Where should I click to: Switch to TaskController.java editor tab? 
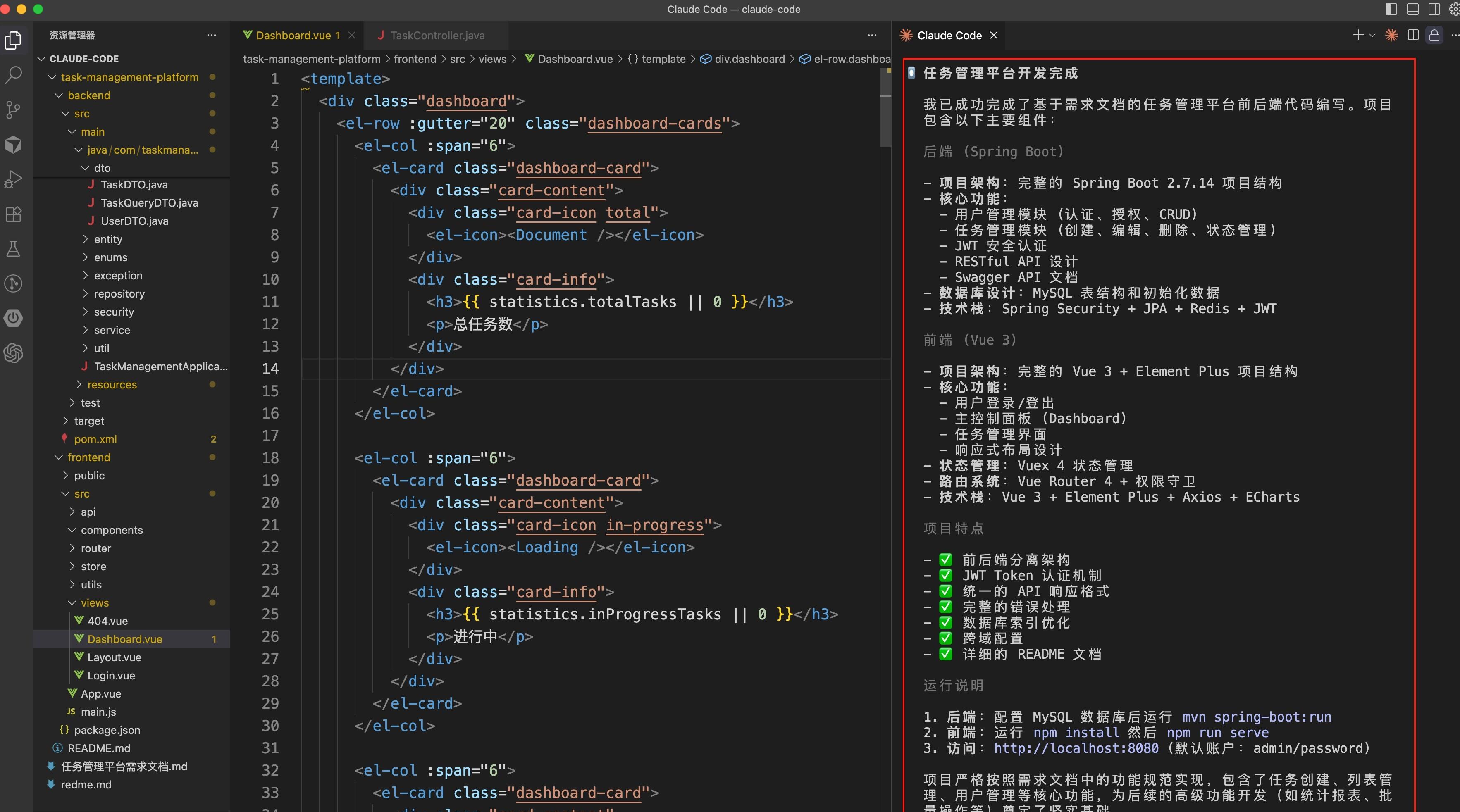[x=437, y=35]
